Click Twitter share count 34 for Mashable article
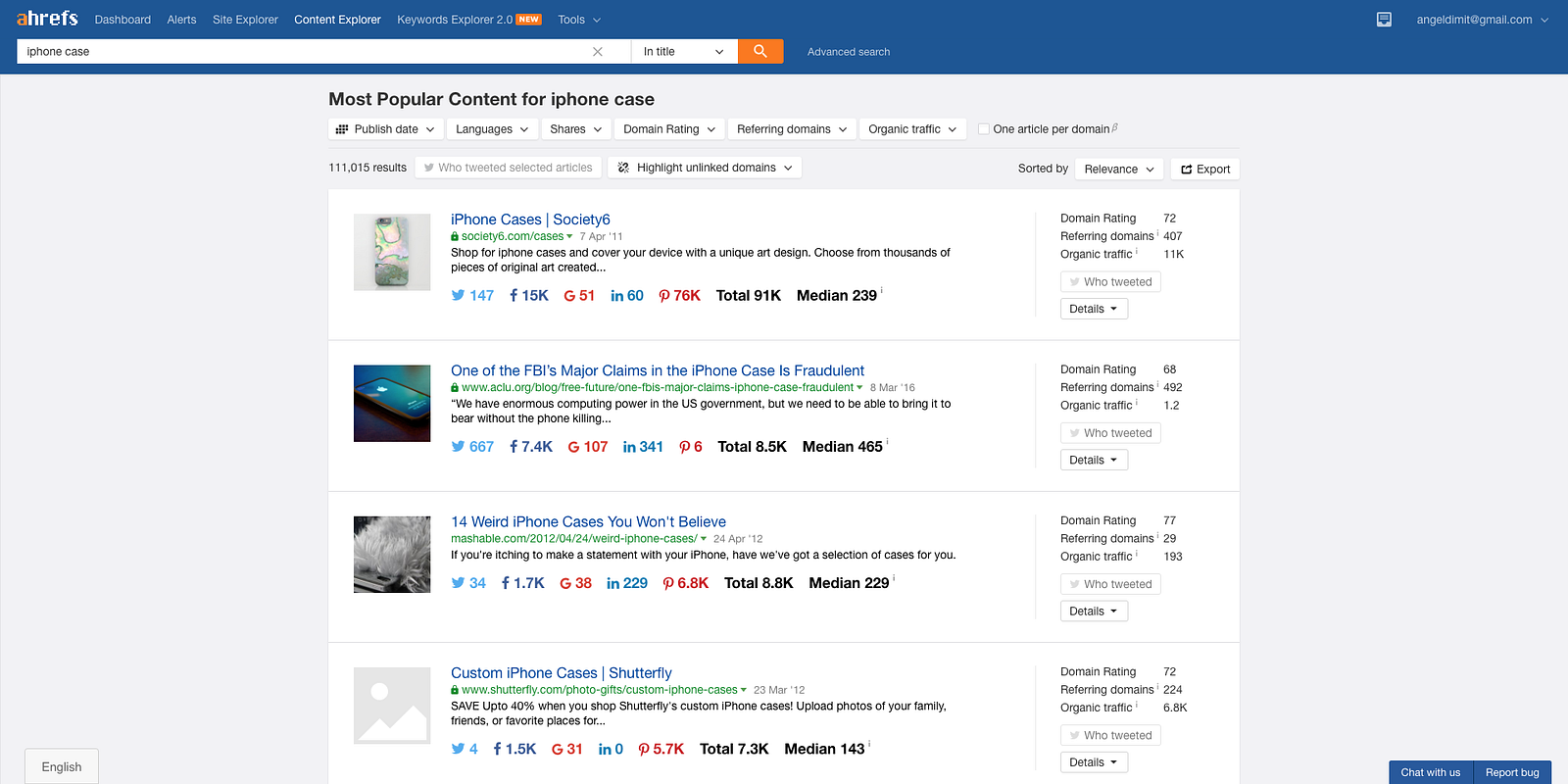The height and width of the screenshot is (784, 1568). click(x=468, y=582)
